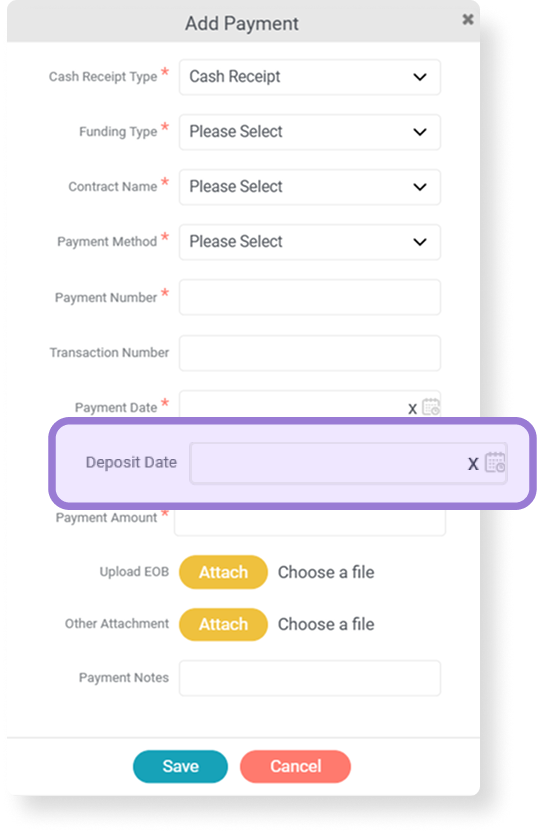The image size is (537, 833).
Task: Clear the Payment Date with its X icon
Action: point(412,409)
